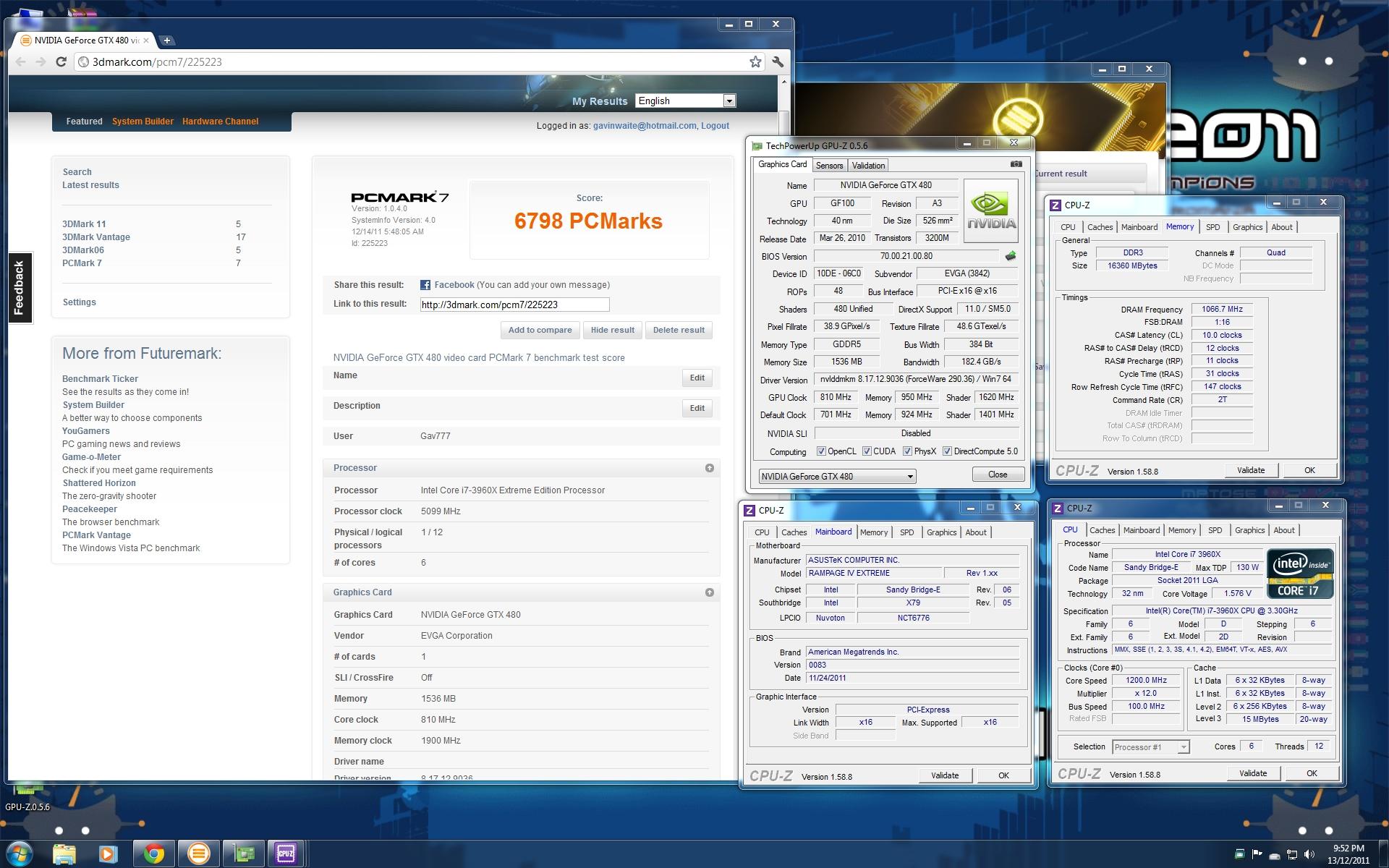Edit the result Name field

697,378
